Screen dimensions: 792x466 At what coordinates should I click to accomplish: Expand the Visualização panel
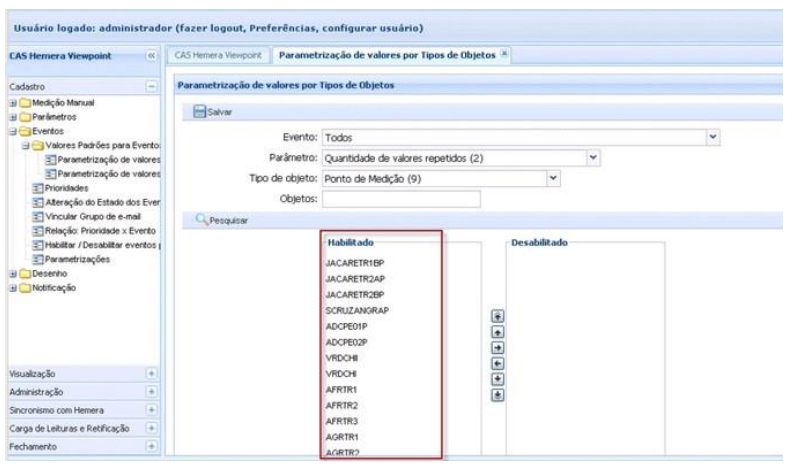(x=153, y=369)
